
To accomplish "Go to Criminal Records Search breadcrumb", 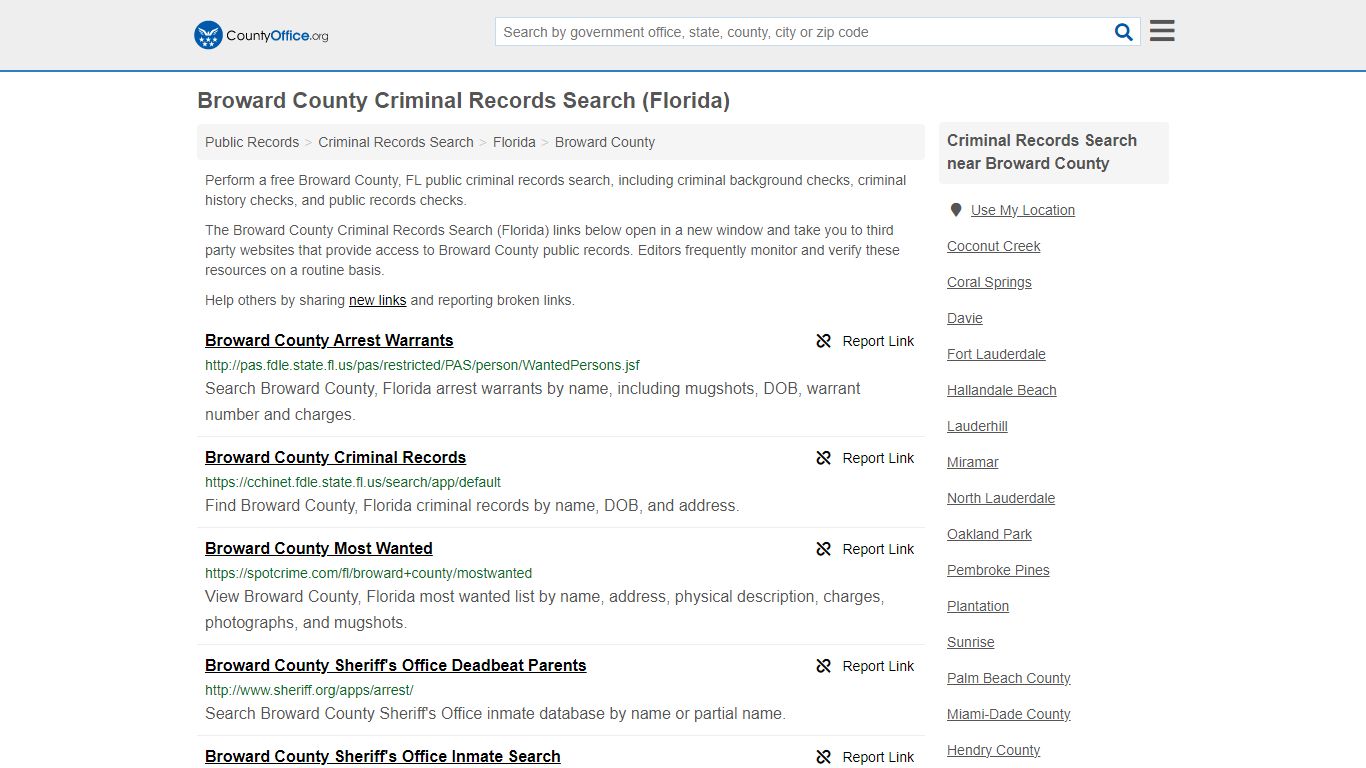I will (396, 142).
